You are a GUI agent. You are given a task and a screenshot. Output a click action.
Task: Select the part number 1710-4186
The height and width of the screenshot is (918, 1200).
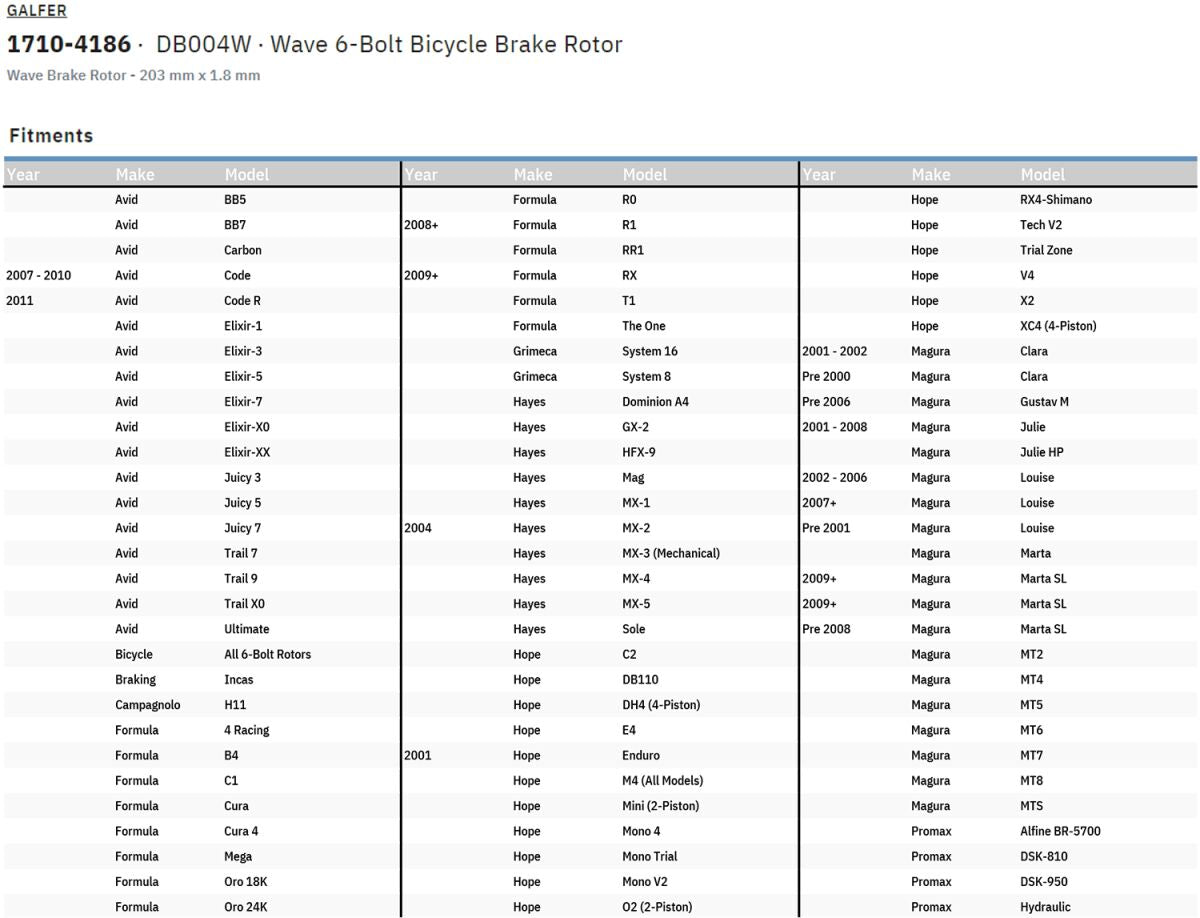pos(69,45)
